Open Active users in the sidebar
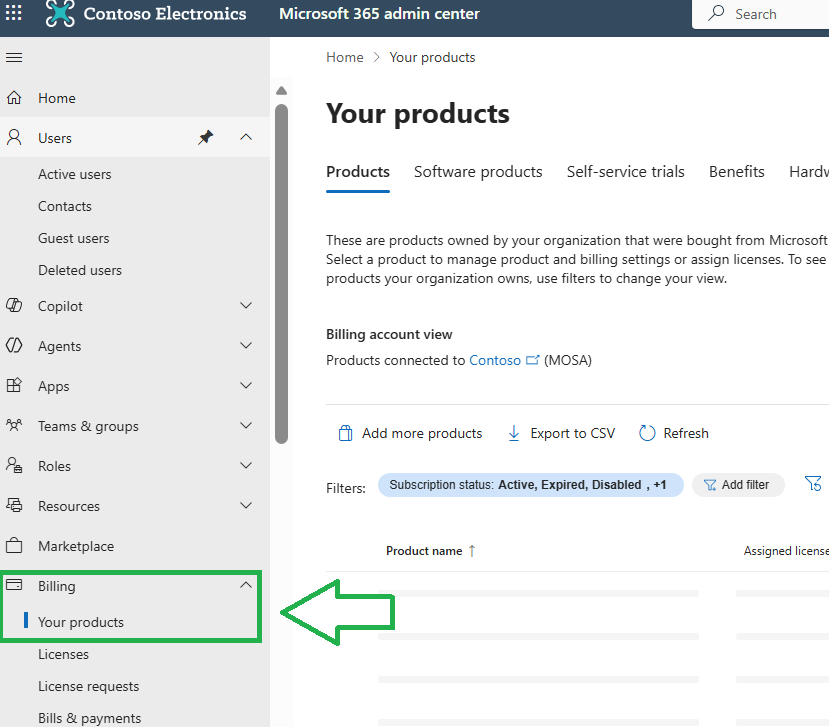Viewport: 829px width, 727px height. click(x=75, y=174)
